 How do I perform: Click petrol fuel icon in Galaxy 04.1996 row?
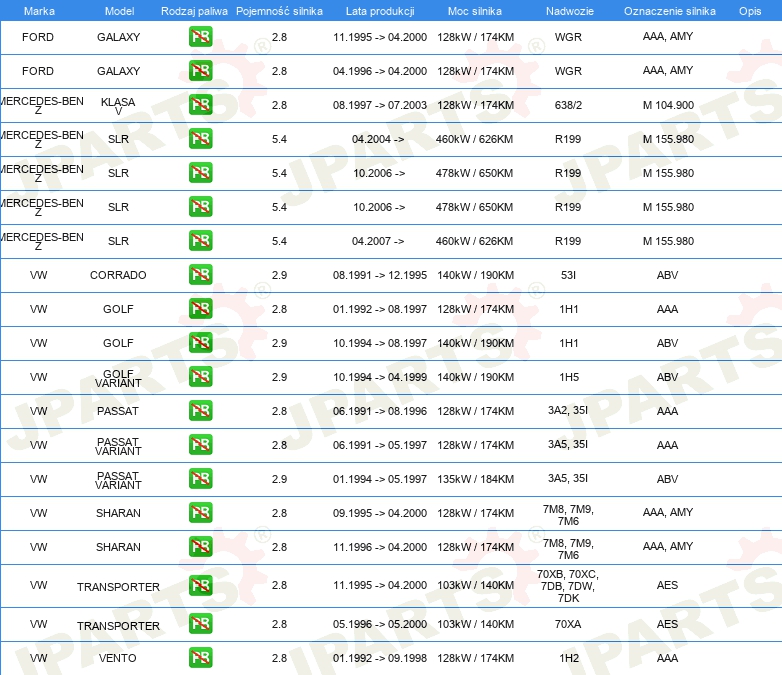pos(200,71)
